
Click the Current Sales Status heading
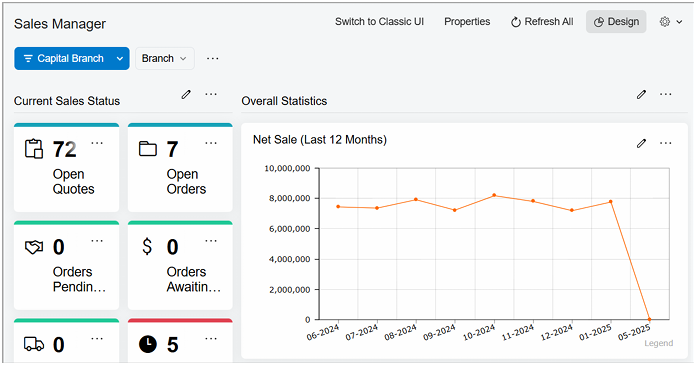click(x=67, y=101)
